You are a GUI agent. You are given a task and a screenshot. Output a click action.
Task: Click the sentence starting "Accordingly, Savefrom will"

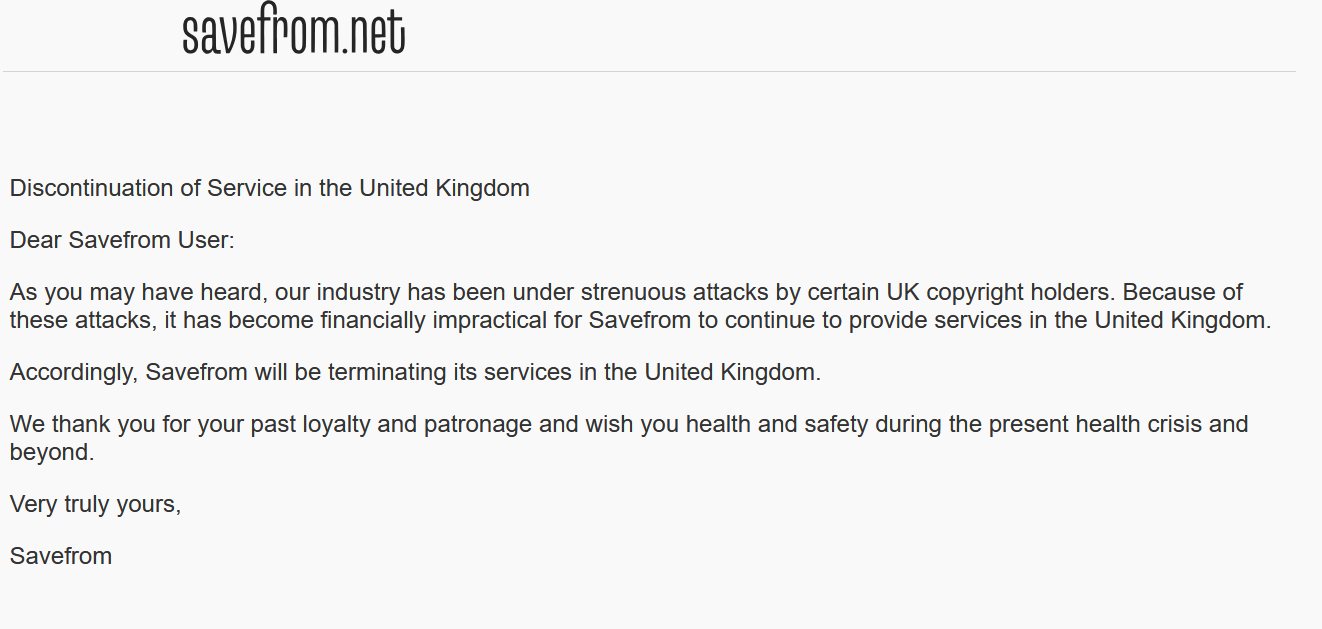[x=415, y=372]
